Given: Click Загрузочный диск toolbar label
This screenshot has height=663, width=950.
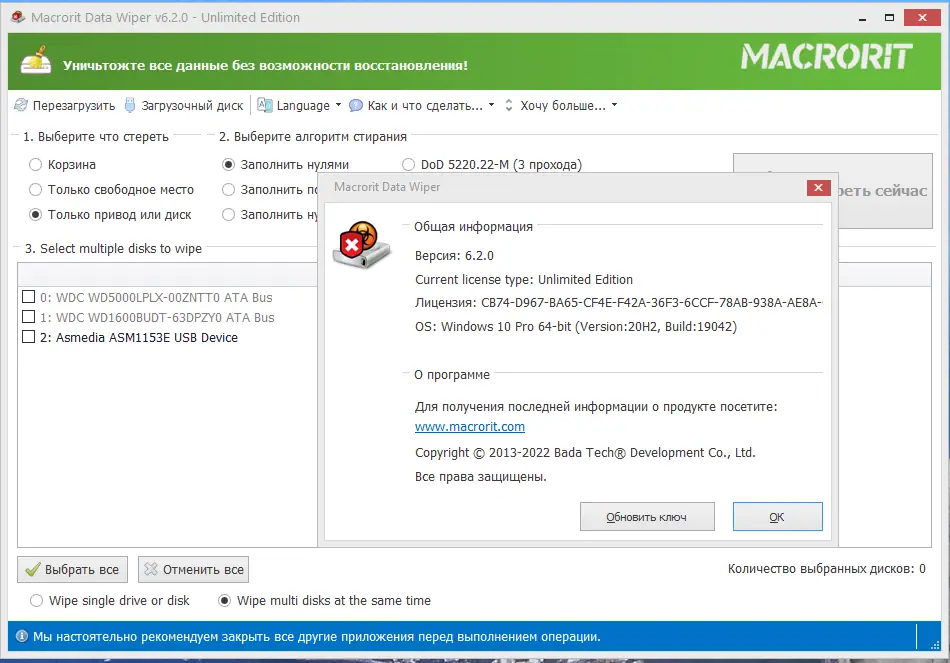Looking at the screenshot, I should [x=192, y=105].
